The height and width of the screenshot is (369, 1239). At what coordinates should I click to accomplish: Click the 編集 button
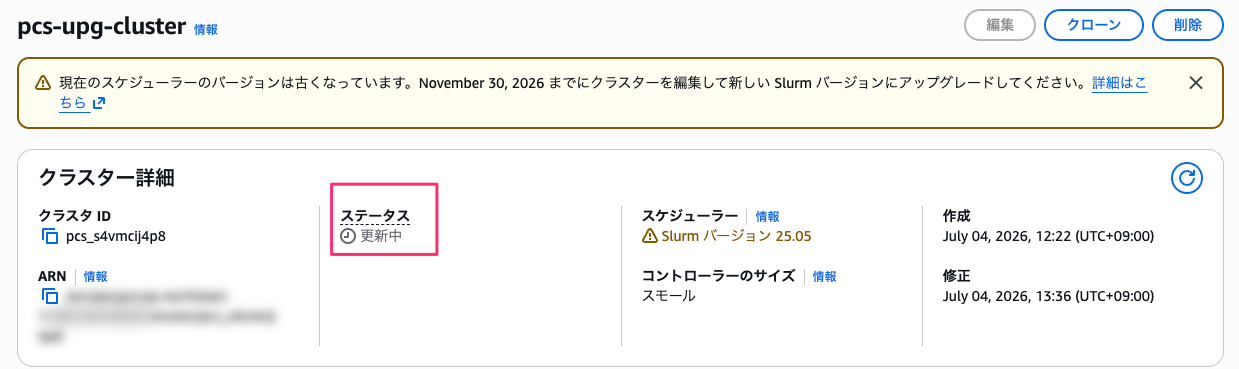tap(1000, 26)
